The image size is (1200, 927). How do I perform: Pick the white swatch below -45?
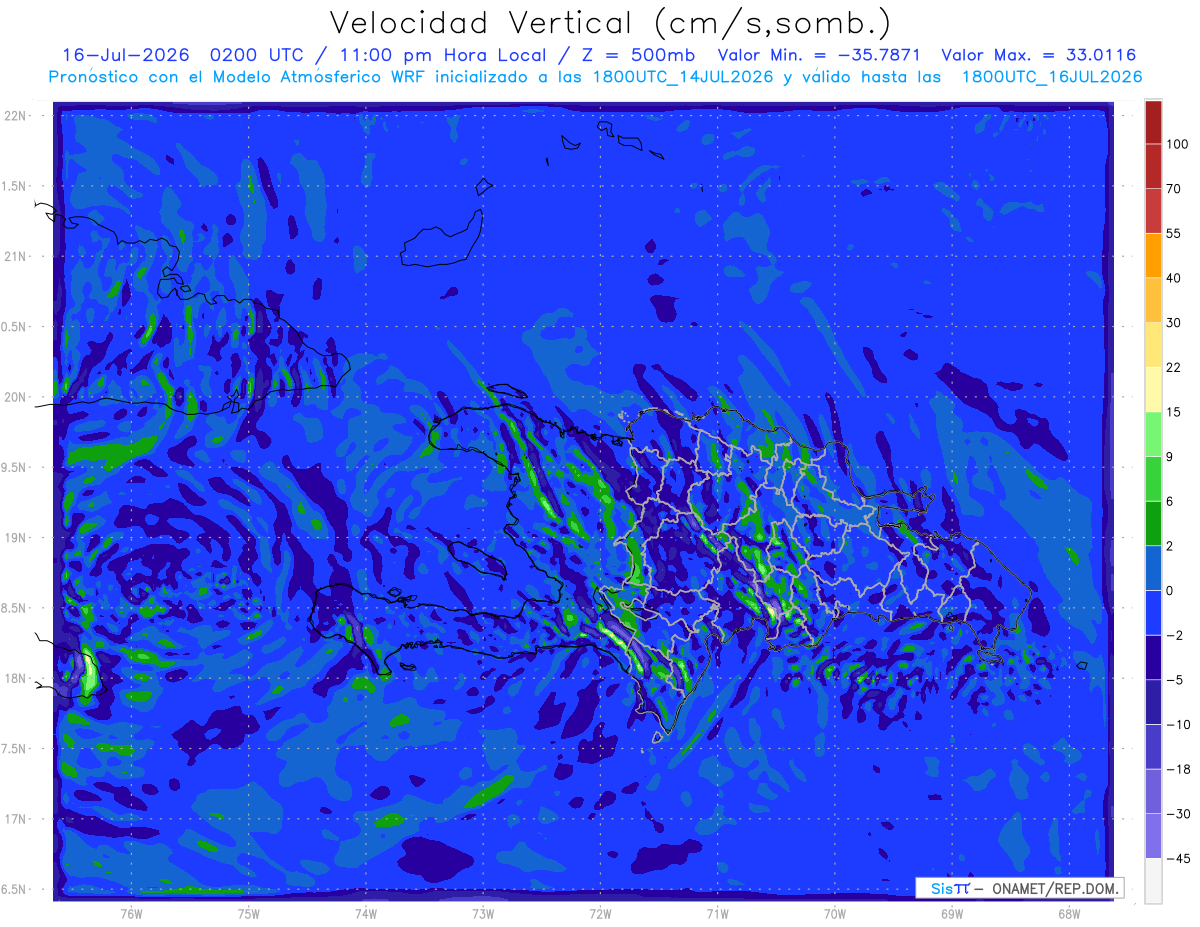[1153, 881]
